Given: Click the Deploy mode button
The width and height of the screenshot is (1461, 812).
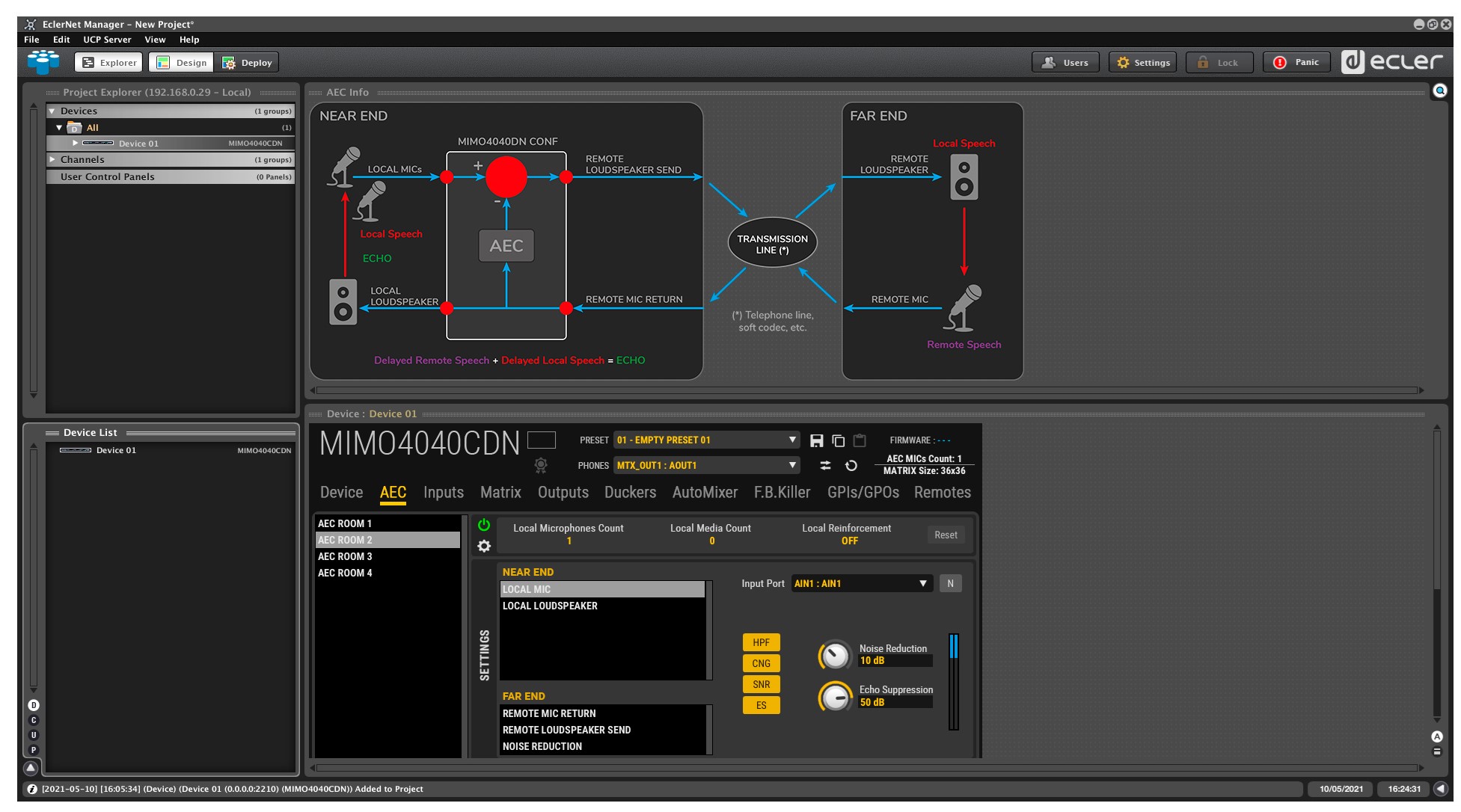Looking at the screenshot, I should pos(246,63).
